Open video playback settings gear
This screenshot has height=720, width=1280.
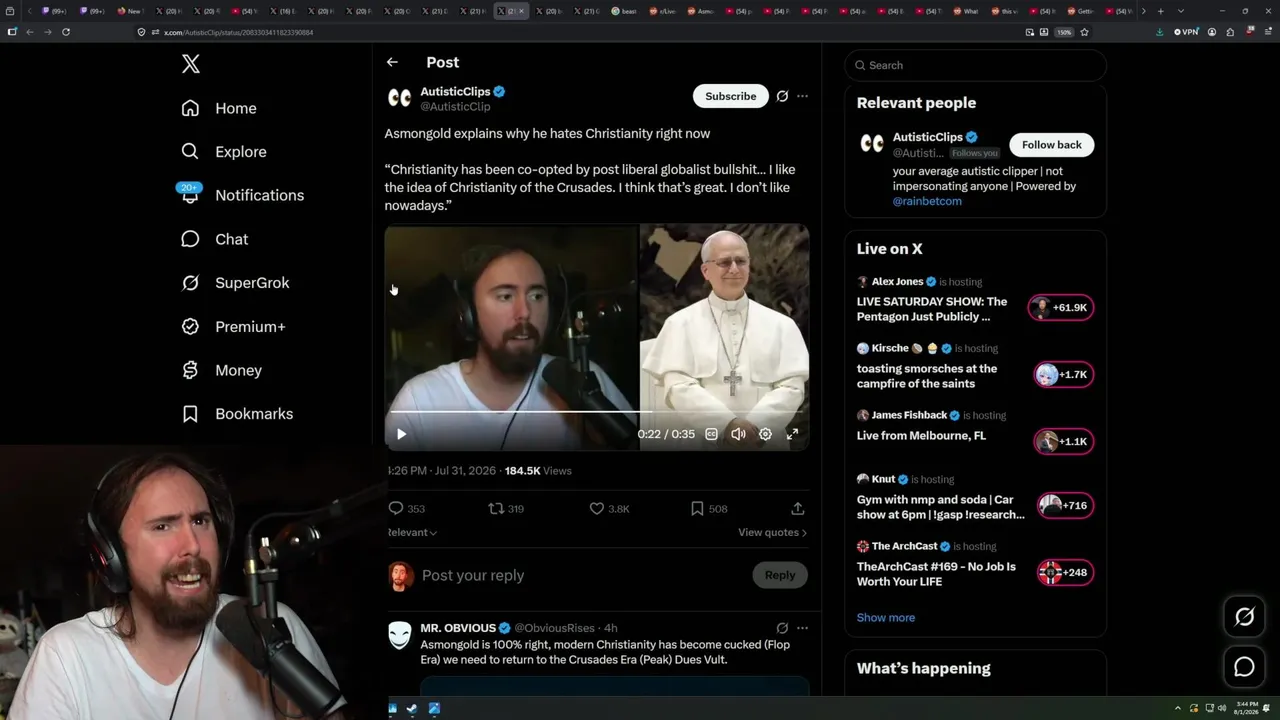pos(765,434)
